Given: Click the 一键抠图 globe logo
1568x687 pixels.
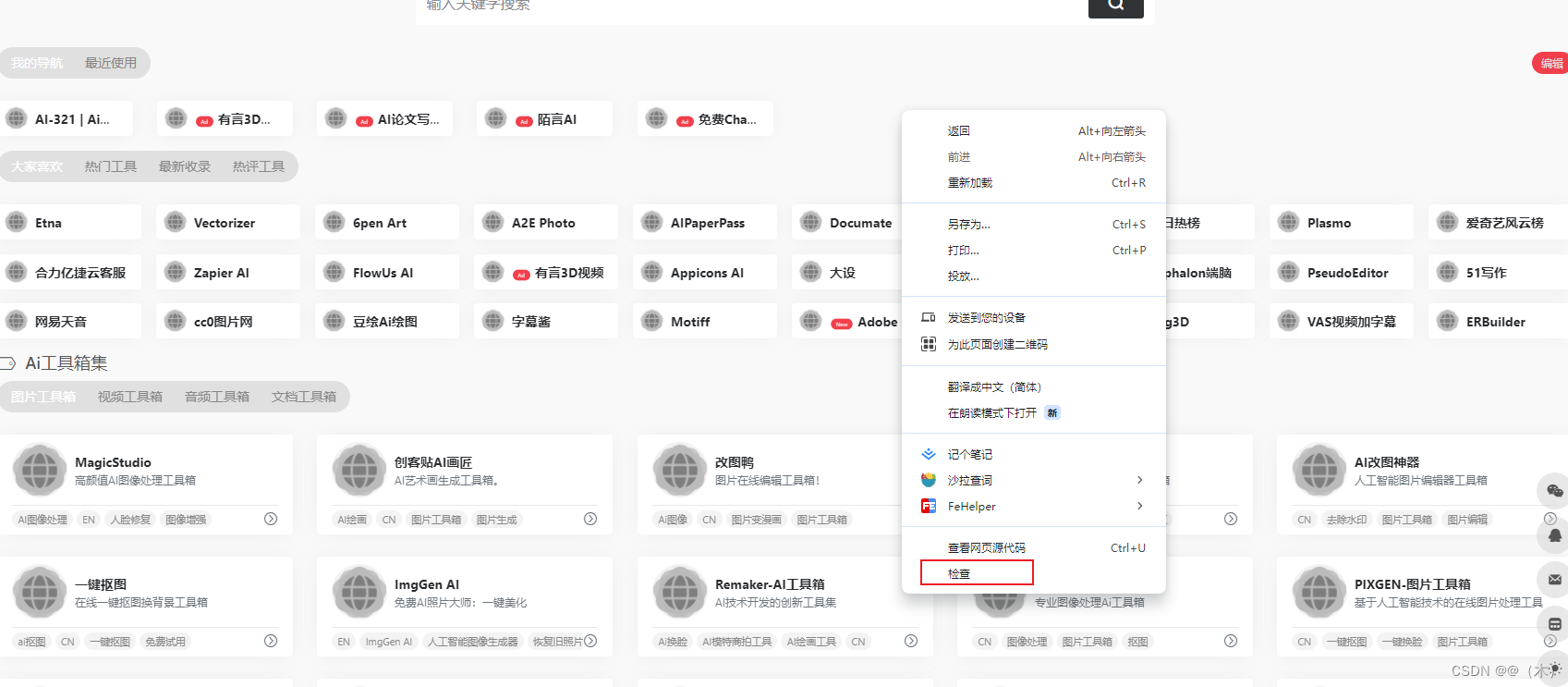Looking at the screenshot, I should [x=40, y=592].
